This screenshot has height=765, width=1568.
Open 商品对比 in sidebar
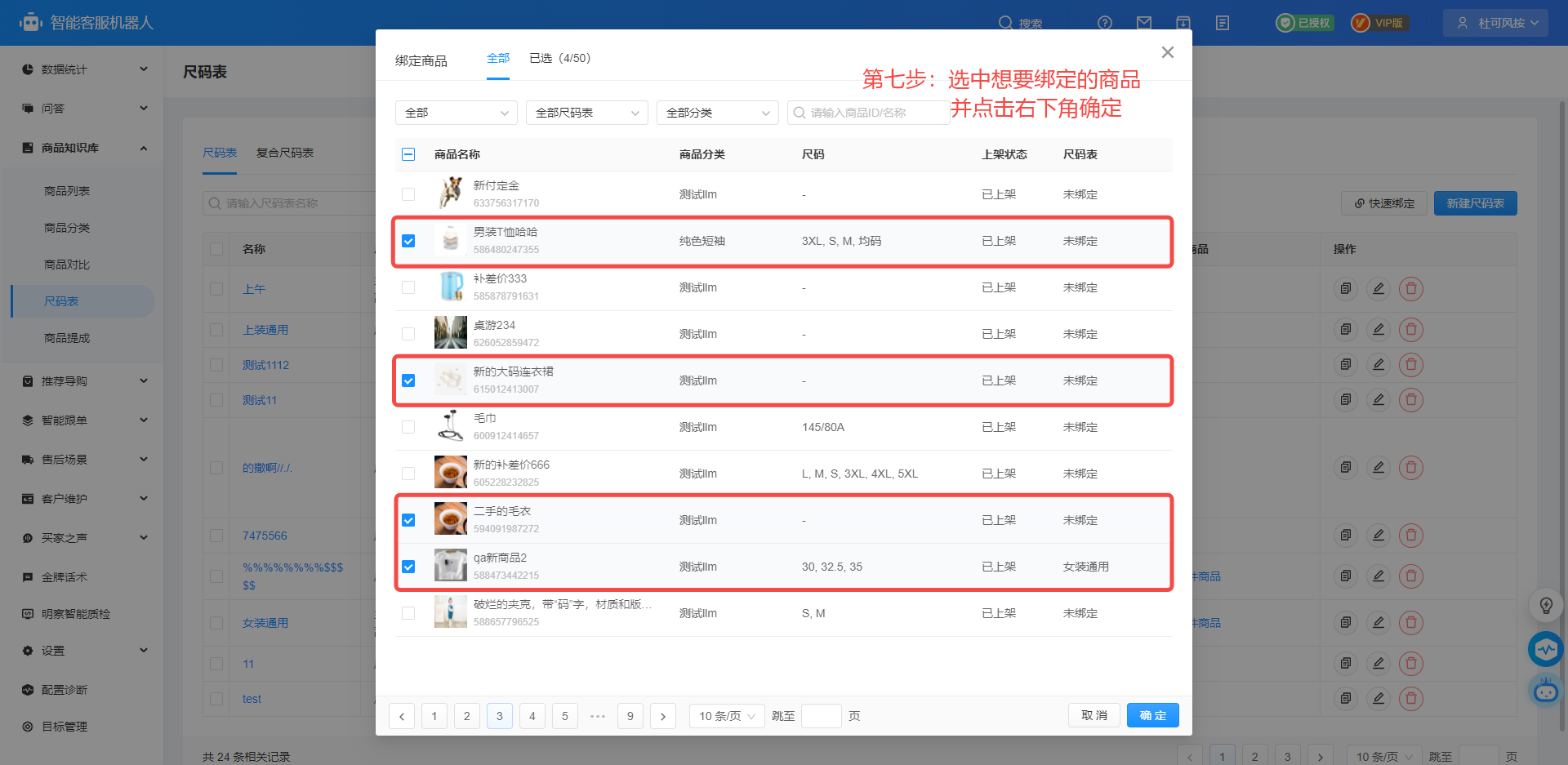pyautogui.click(x=67, y=265)
